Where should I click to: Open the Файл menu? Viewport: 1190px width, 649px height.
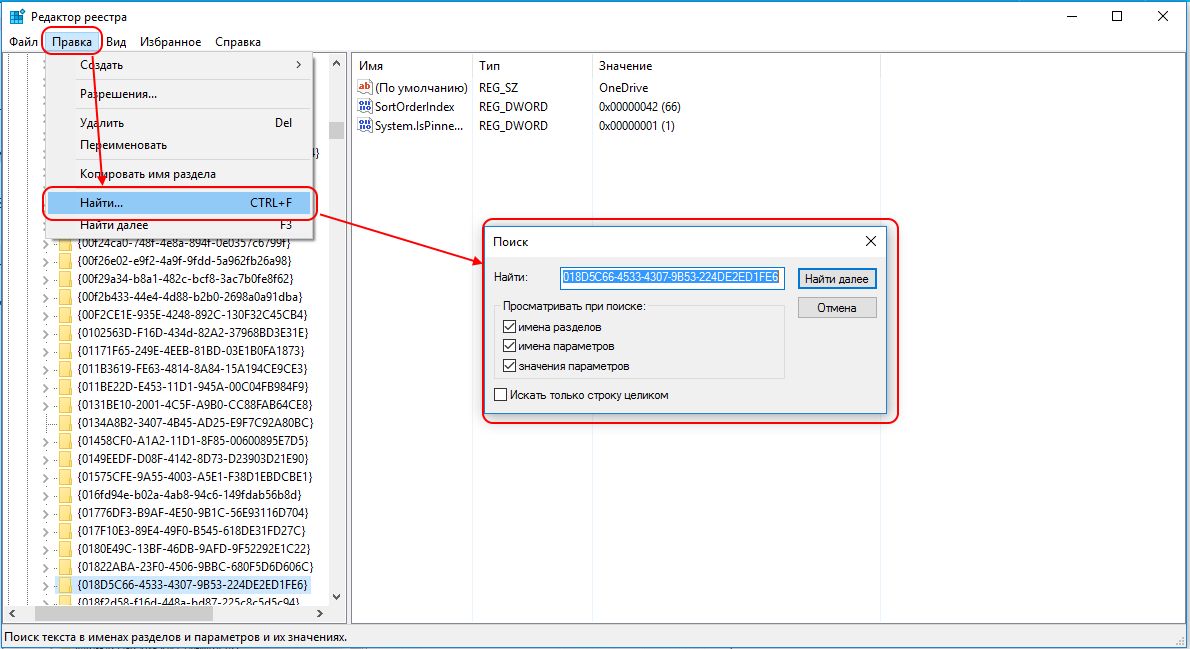[24, 42]
